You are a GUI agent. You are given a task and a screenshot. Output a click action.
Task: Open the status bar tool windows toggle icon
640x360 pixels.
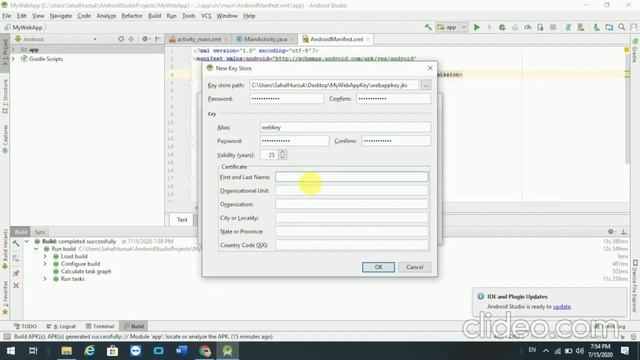(x=7, y=337)
